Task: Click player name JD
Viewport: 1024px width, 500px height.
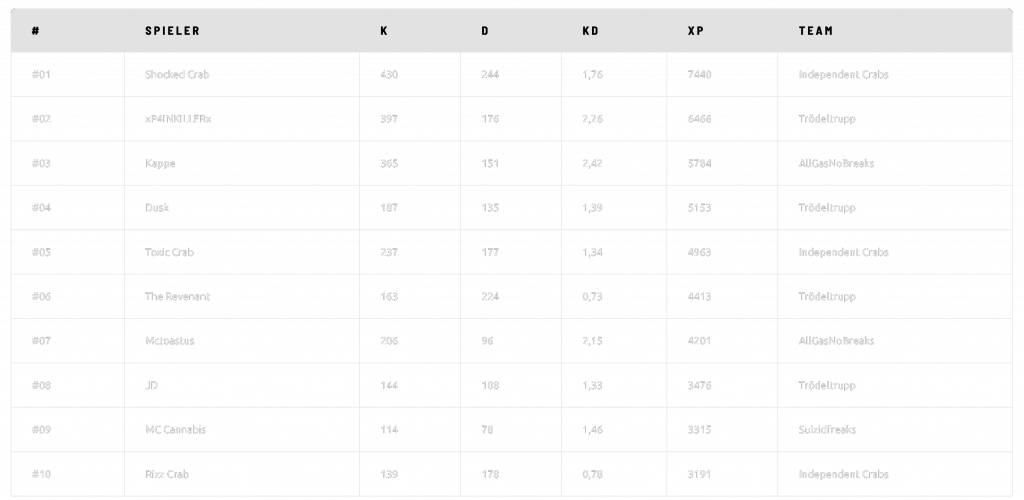Action: pyautogui.click(x=151, y=385)
